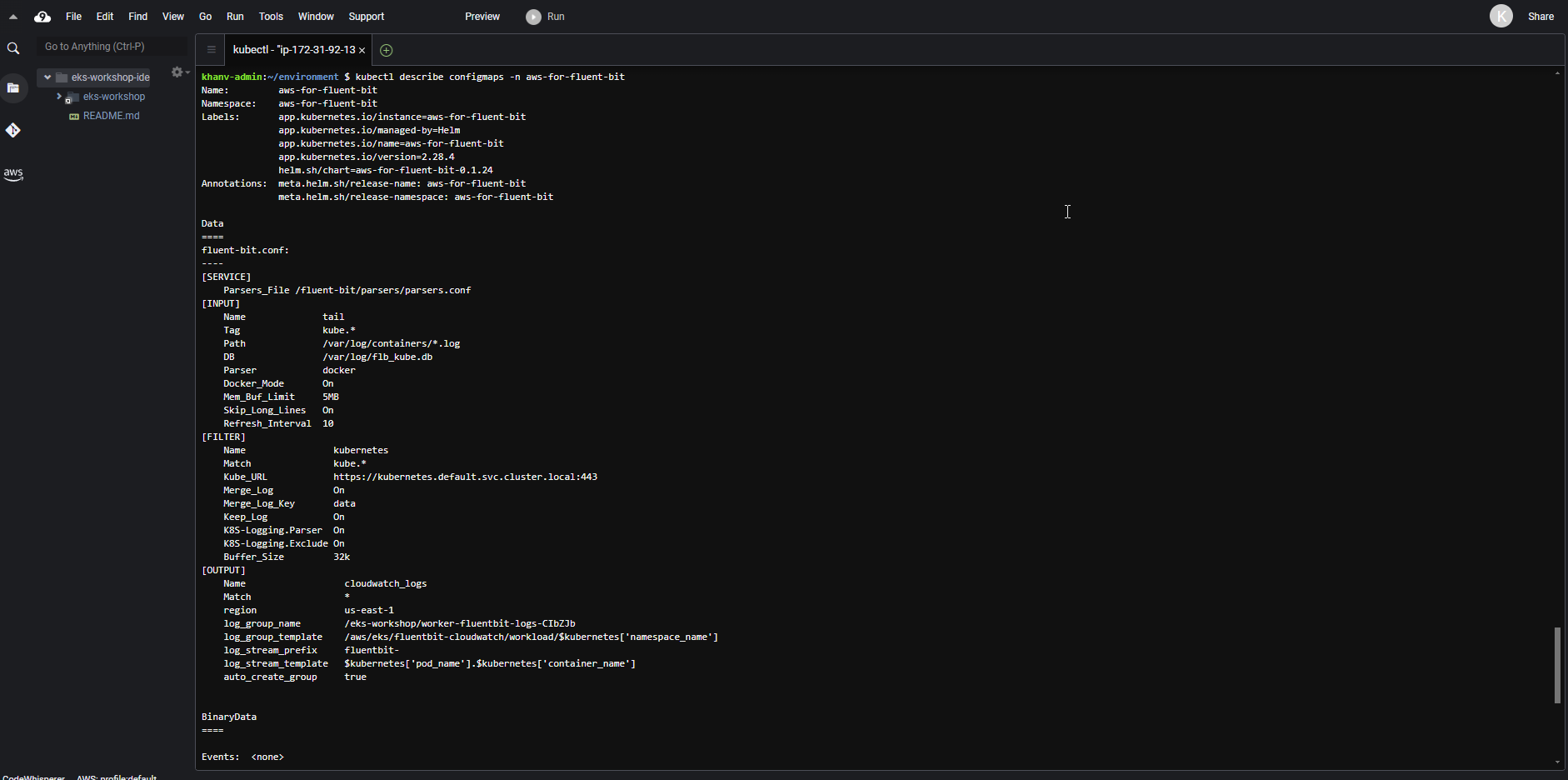1568x780 pixels.
Task: Open the Environment file tree panel icon
Action: 13,87
